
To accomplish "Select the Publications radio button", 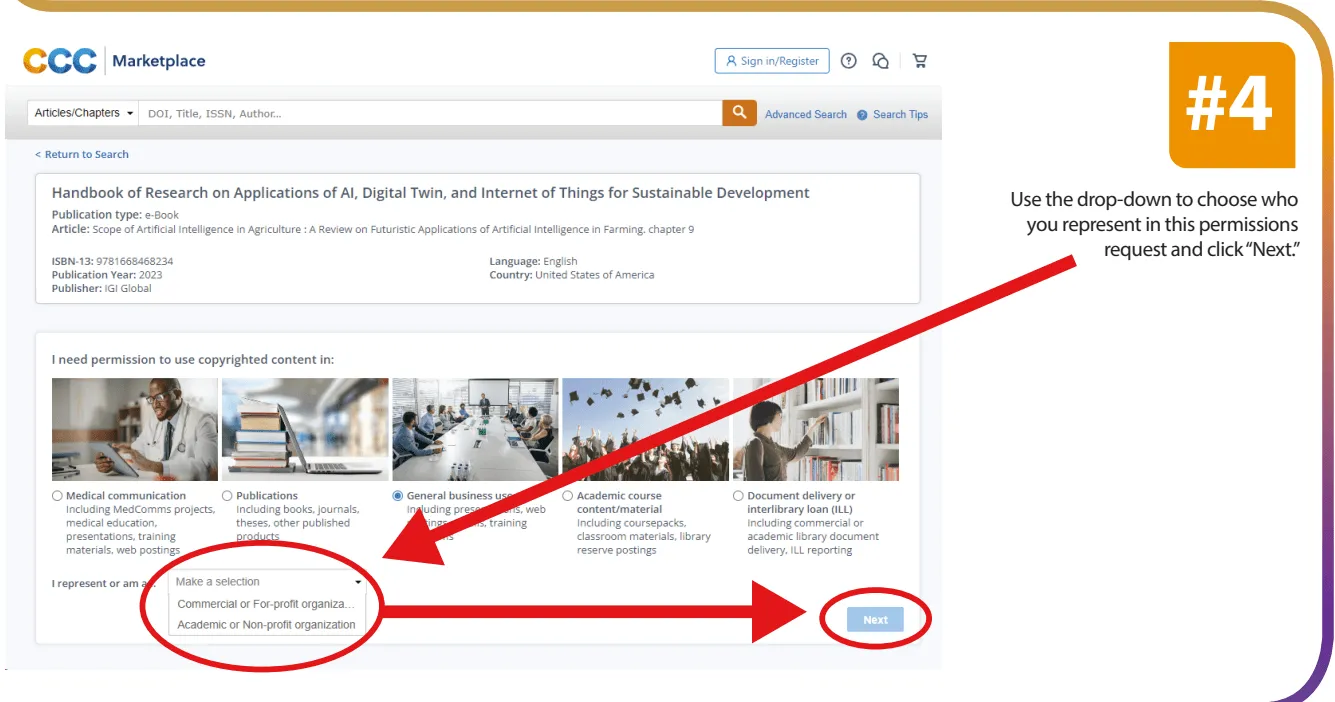I will [227, 495].
